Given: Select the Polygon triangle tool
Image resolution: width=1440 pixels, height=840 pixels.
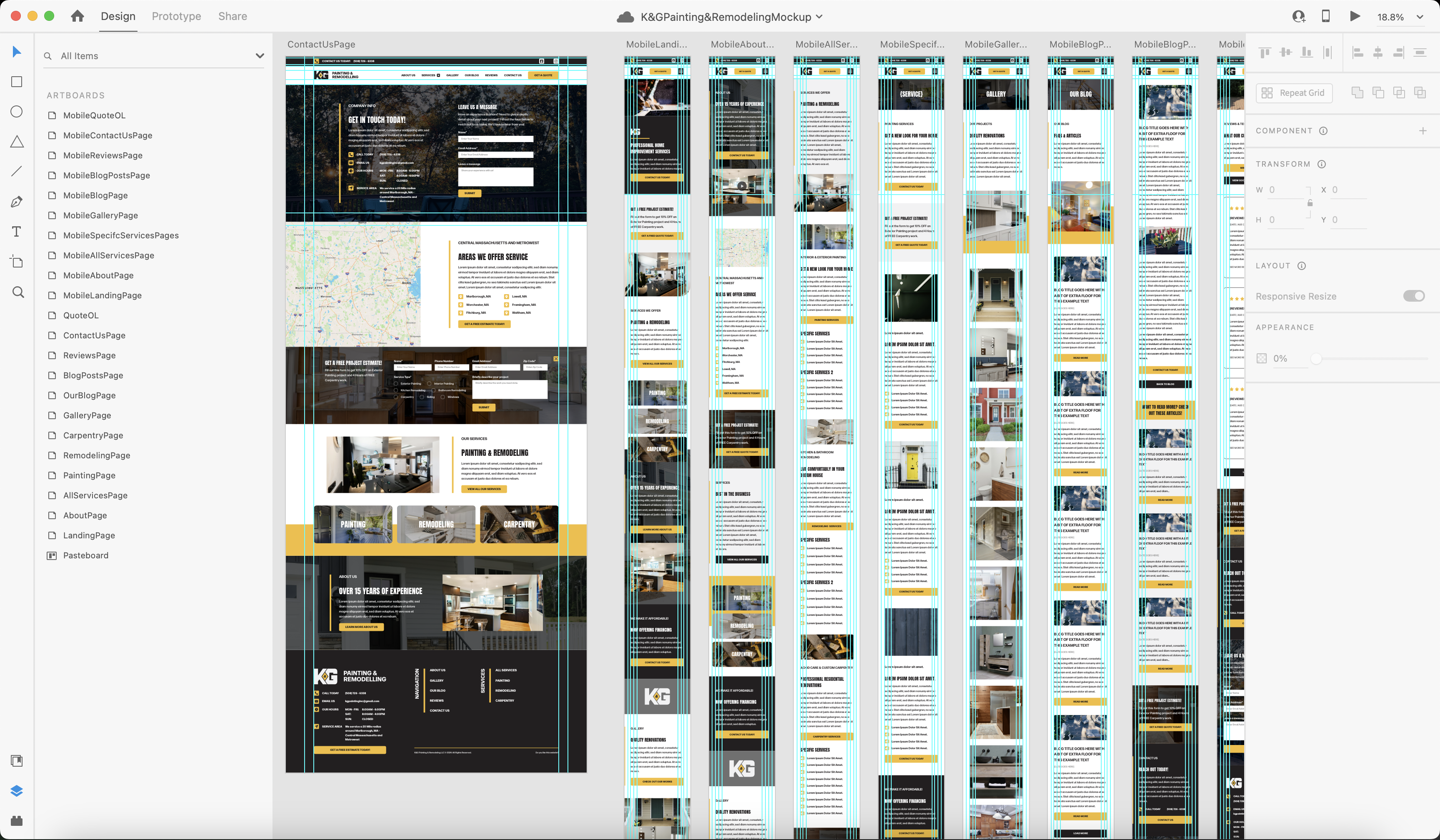Looking at the screenshot, I should [17, 142].
